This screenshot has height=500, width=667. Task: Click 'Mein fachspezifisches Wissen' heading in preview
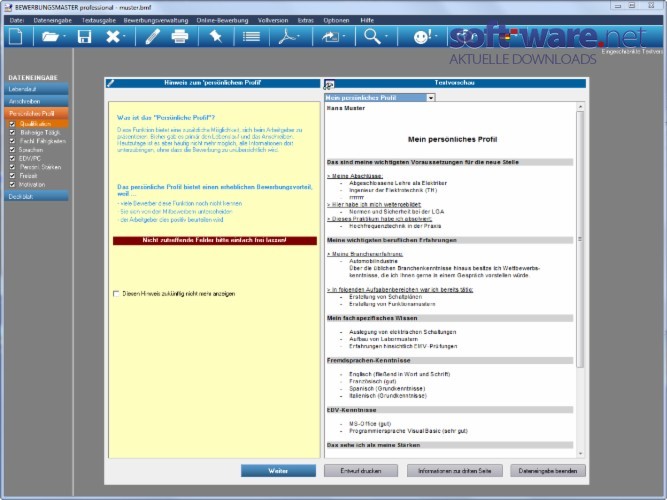[372, 318]
